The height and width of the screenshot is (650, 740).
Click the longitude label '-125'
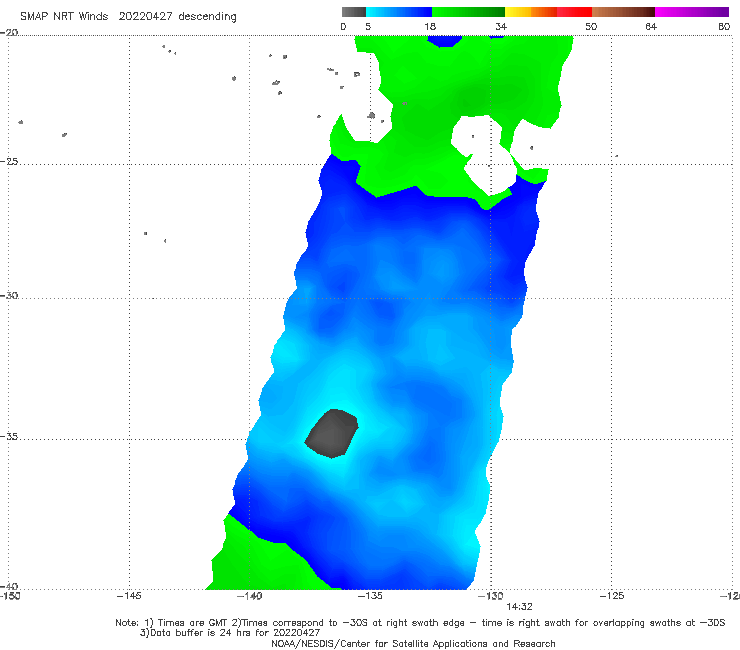(x=611, y=596)
